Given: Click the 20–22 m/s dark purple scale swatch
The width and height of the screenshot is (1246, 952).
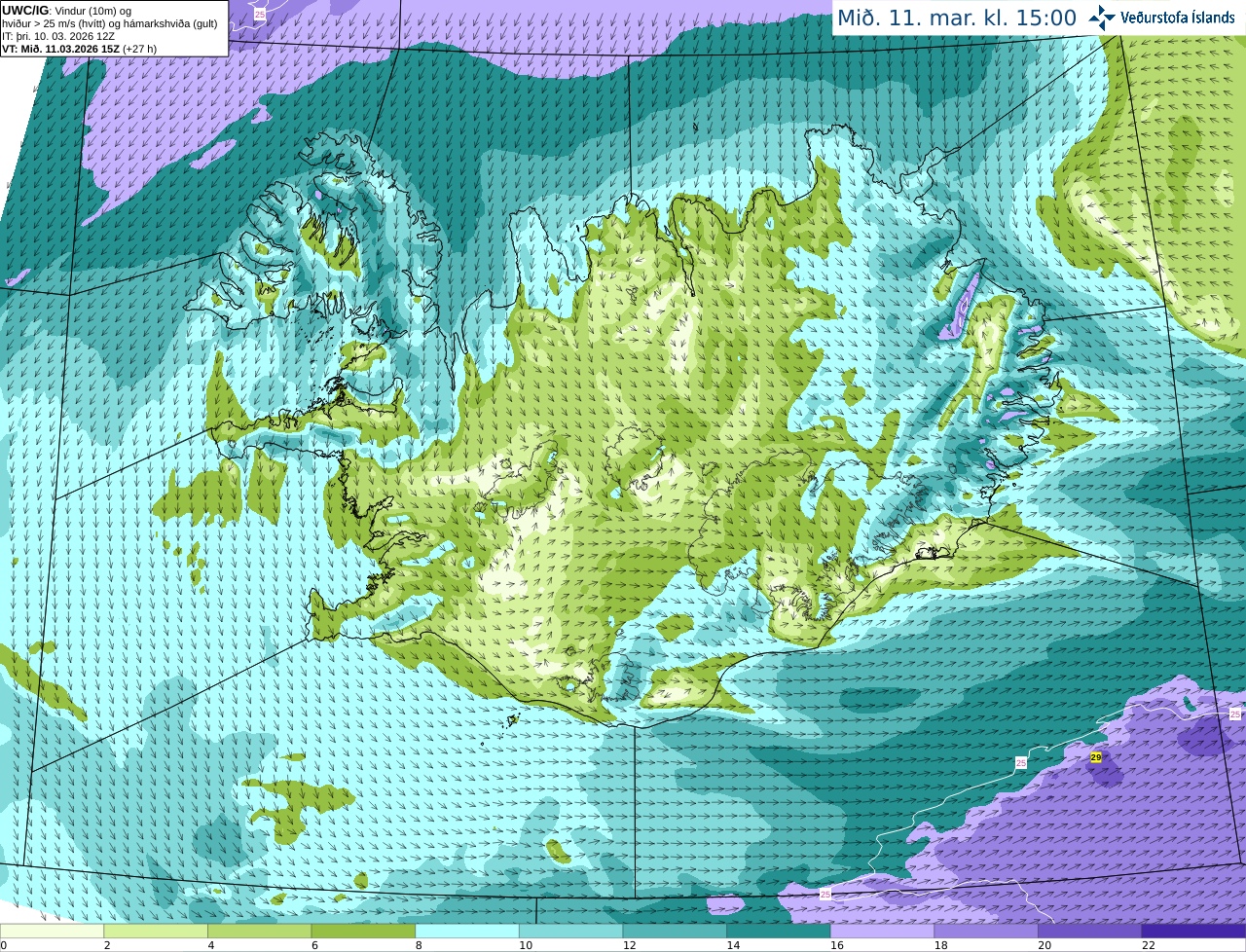Looking at the screenshot, I should coord(1090,931).
